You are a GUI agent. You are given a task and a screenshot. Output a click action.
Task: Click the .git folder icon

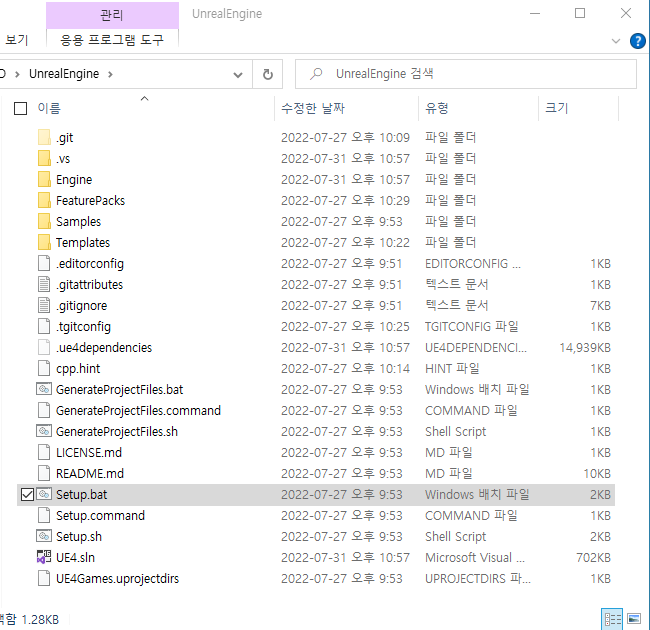click(44, 137)
